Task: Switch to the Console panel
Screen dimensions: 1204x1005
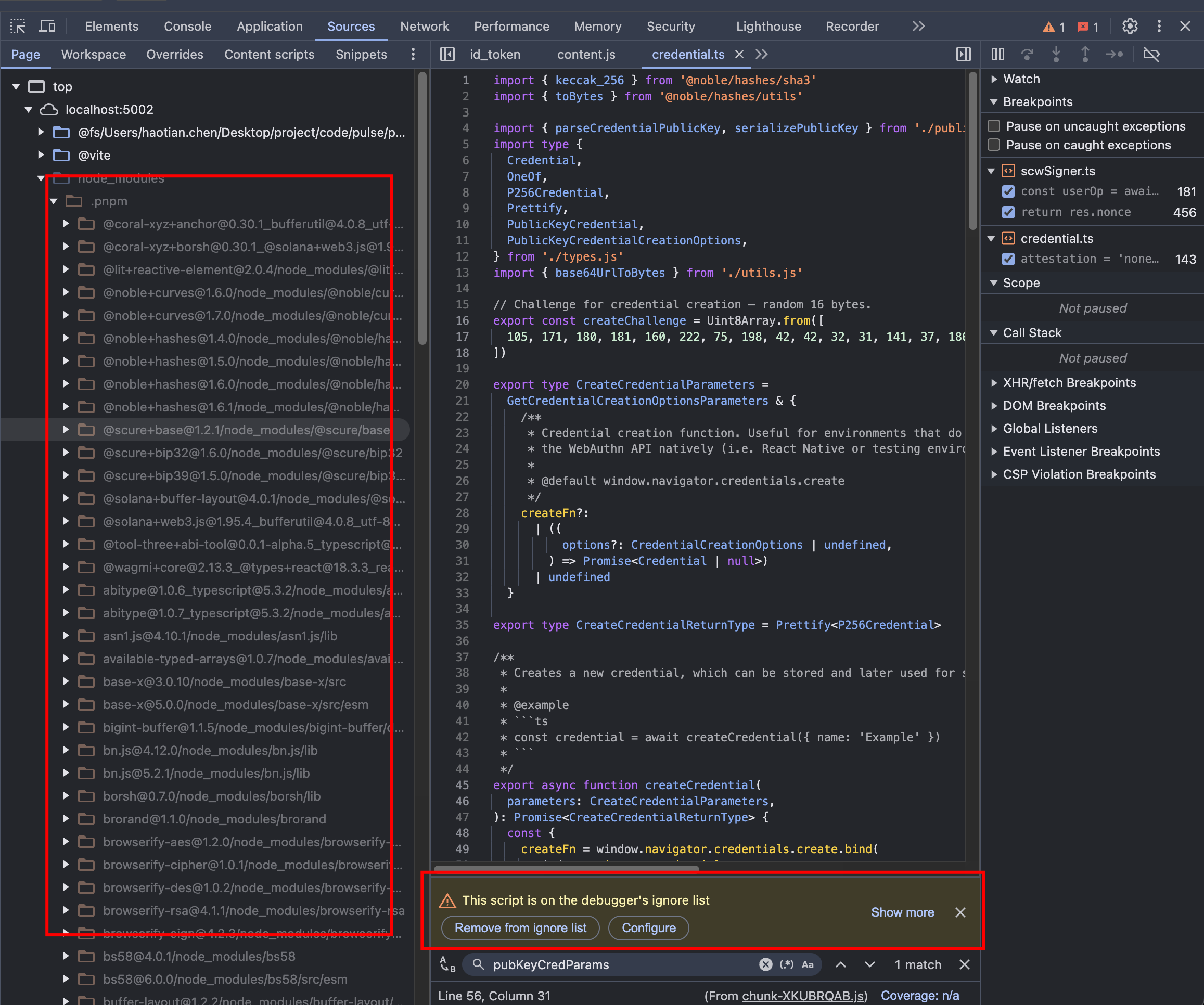Action: (187, 27)
